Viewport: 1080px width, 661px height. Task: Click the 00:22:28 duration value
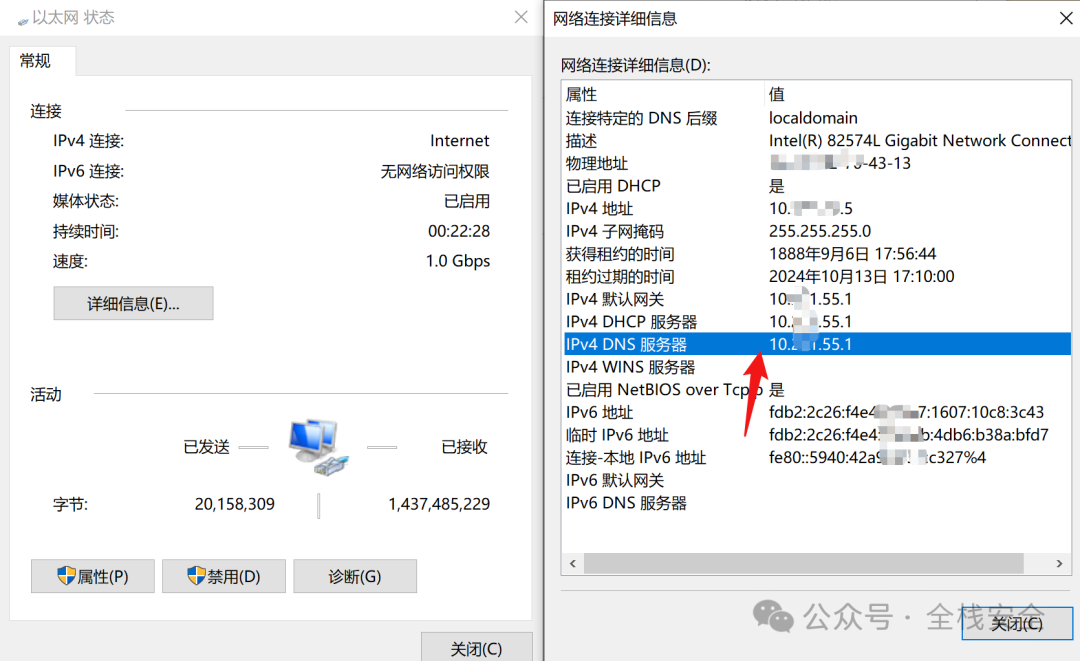pos(459,231)
